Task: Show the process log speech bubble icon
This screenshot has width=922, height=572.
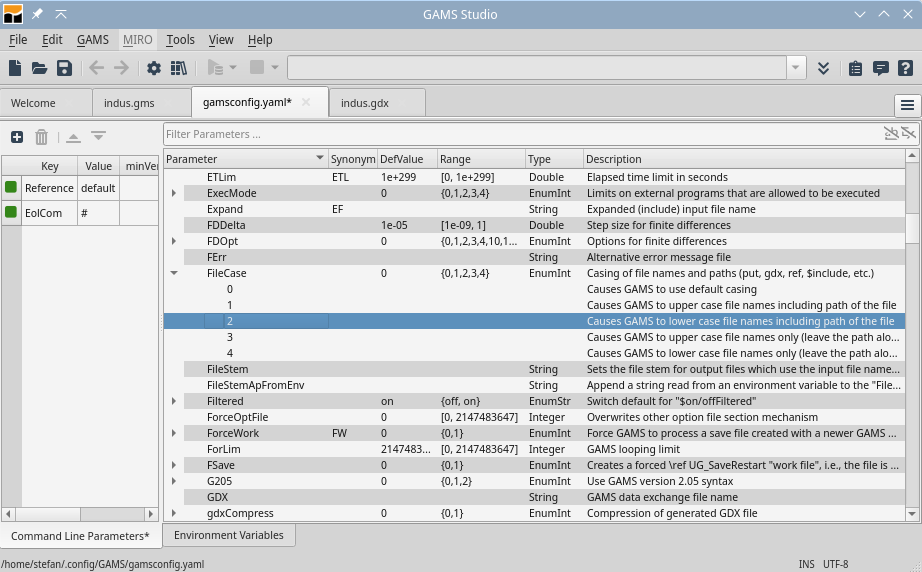Action: [x=880, y=68]
